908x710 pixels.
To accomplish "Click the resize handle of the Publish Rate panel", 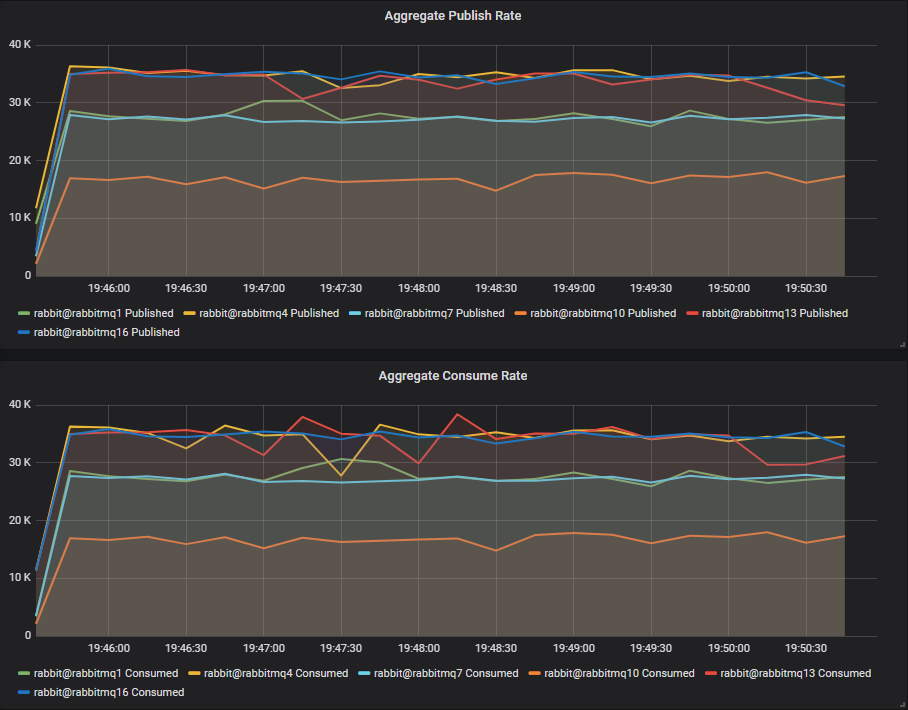I will 902,343.
